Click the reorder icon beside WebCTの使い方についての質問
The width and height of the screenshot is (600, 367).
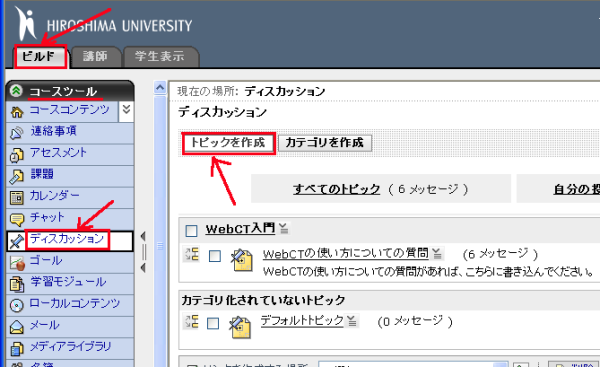pyautogui.click(x=192, y=254)
